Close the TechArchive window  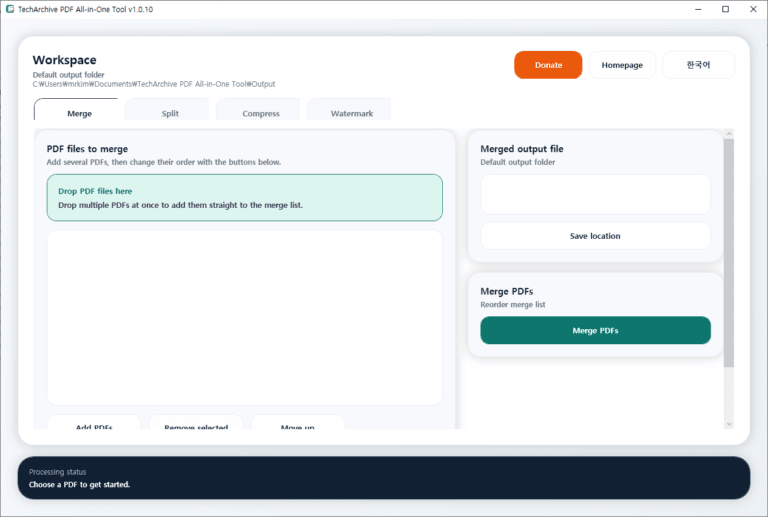pos(753,9)
